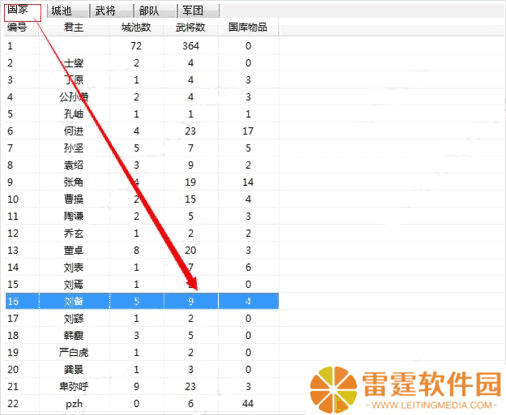Select the row for 何进

pyautogui.click(x=142, y=131)
